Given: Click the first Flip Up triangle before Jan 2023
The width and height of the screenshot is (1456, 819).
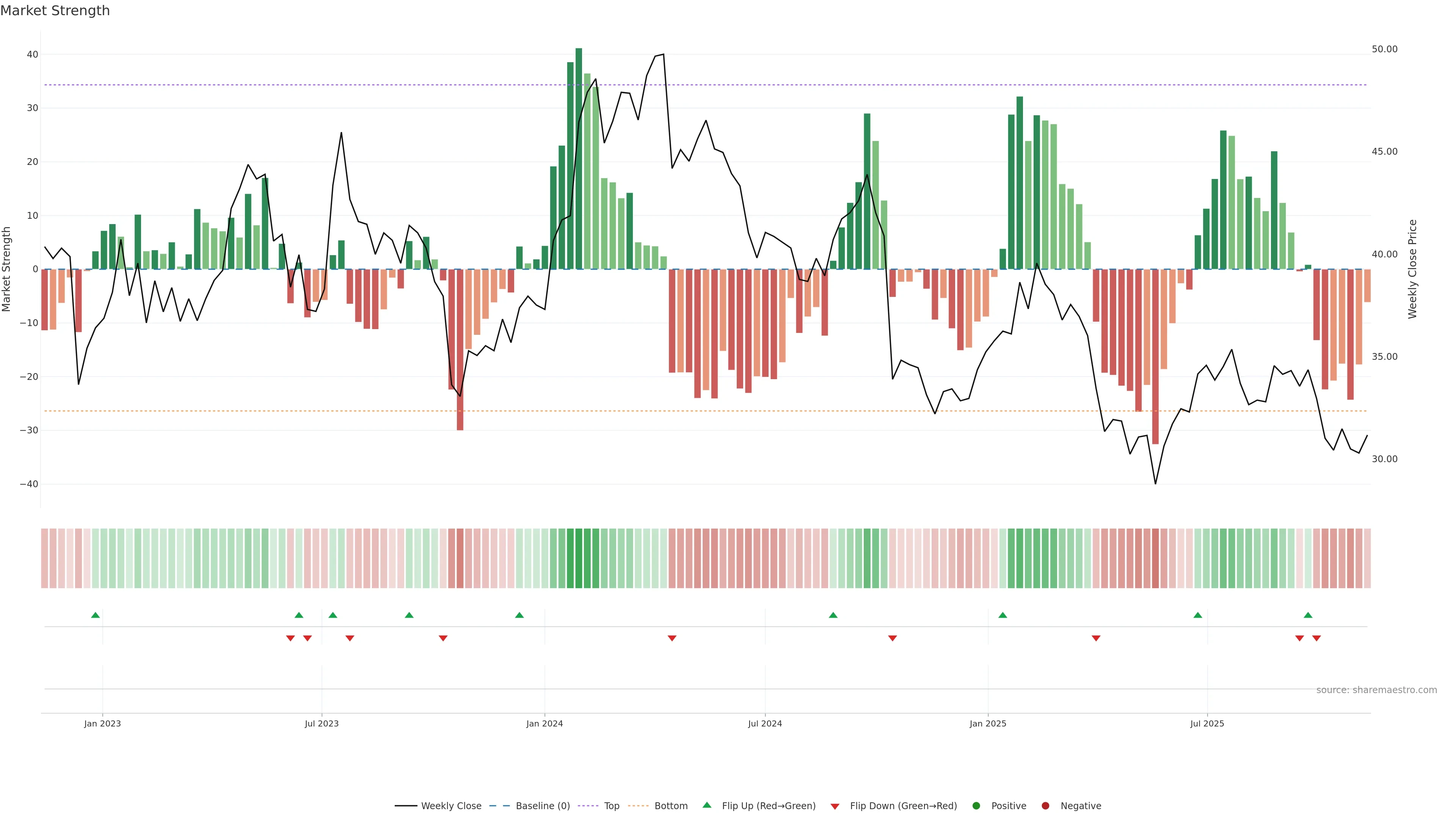Looking at the screenshot, I should [96, 615].
